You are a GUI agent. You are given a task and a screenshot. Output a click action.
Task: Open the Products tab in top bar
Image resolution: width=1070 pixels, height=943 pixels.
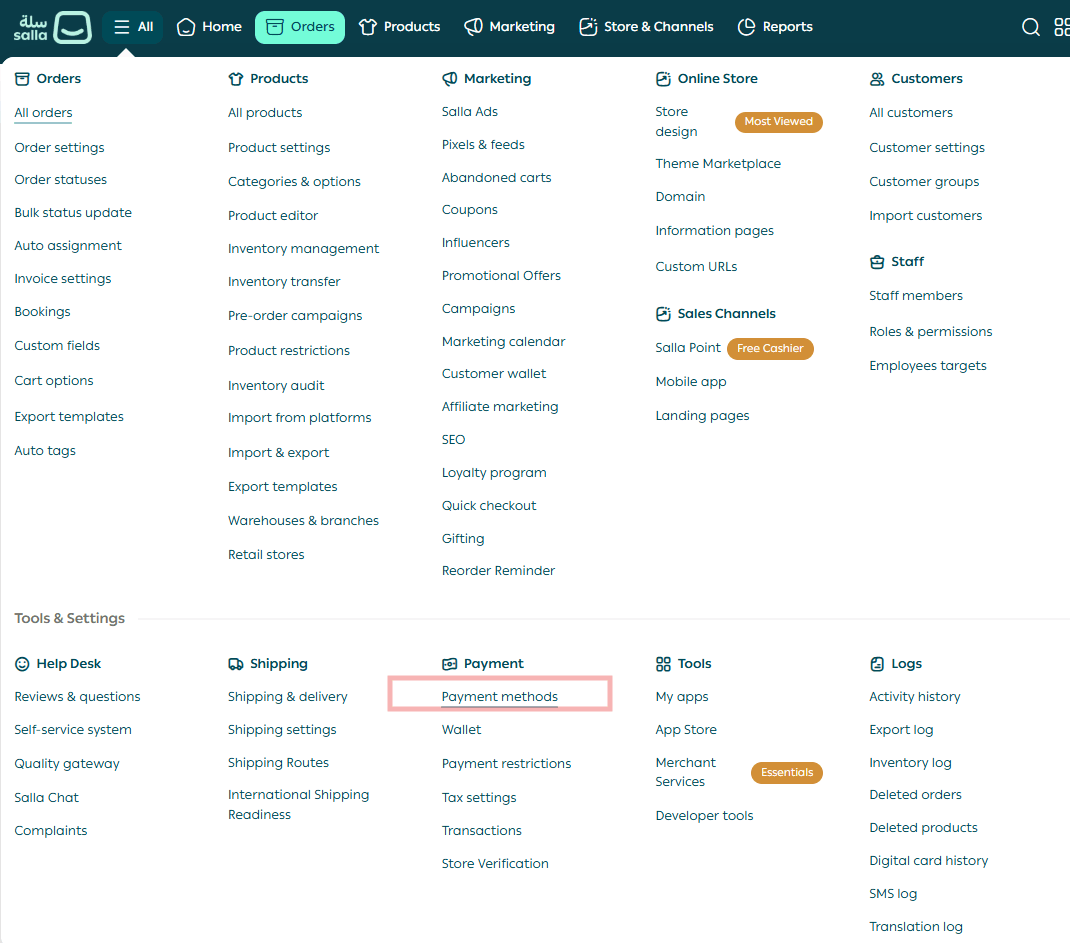click(x=400, y=27)
